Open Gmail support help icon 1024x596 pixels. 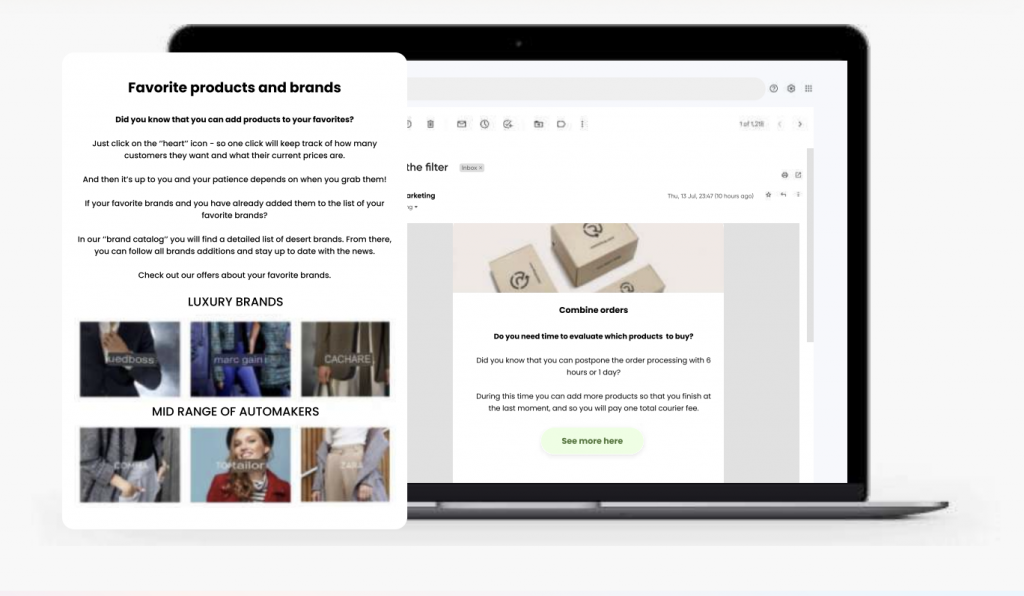pos(773,88)
